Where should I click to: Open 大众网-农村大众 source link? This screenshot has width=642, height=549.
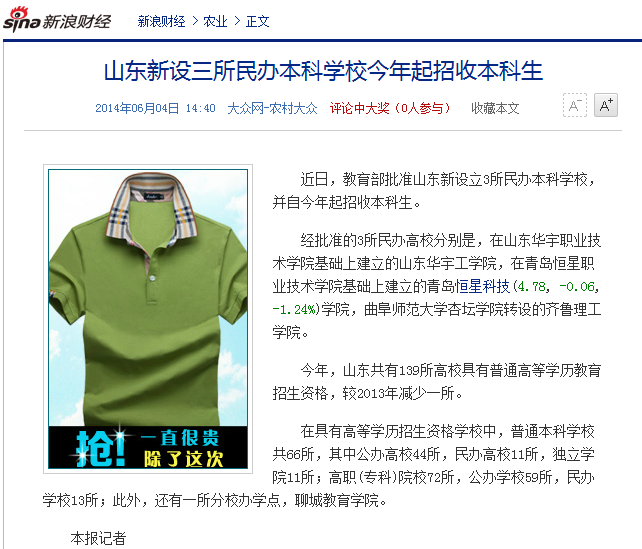coord(272,108)
